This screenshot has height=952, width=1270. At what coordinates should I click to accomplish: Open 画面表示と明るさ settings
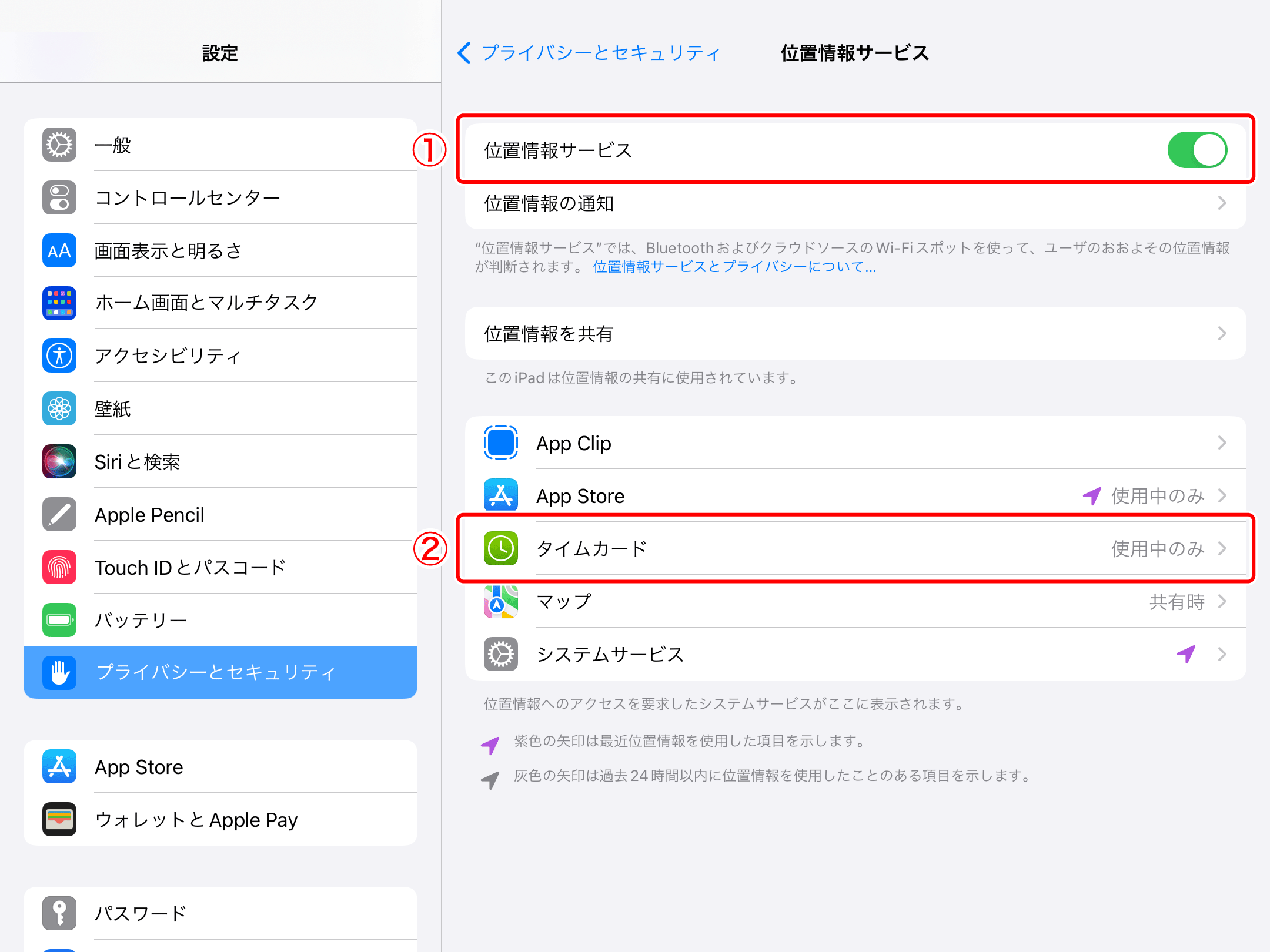[58, 250]
